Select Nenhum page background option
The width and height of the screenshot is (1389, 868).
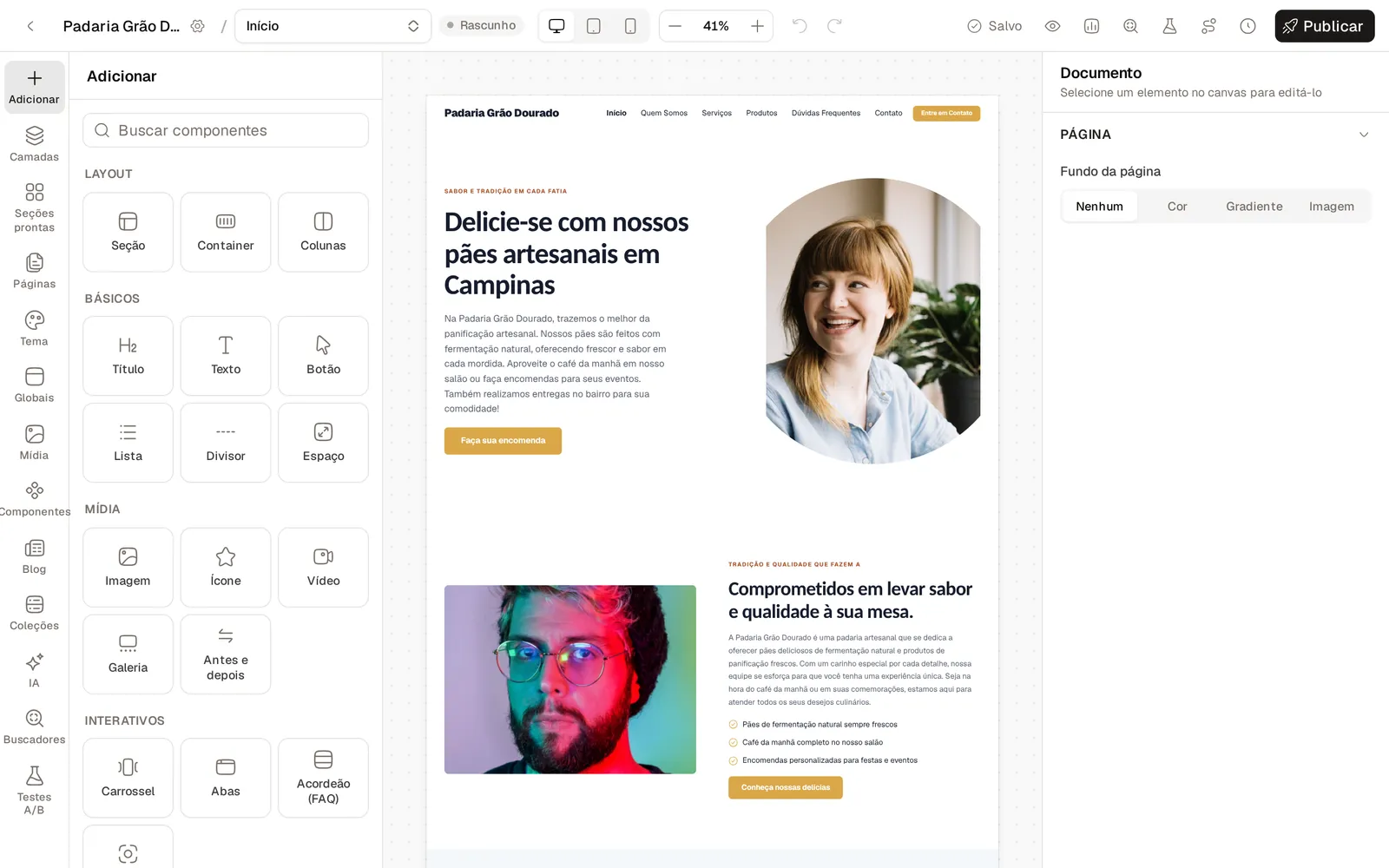point(1099,207)
